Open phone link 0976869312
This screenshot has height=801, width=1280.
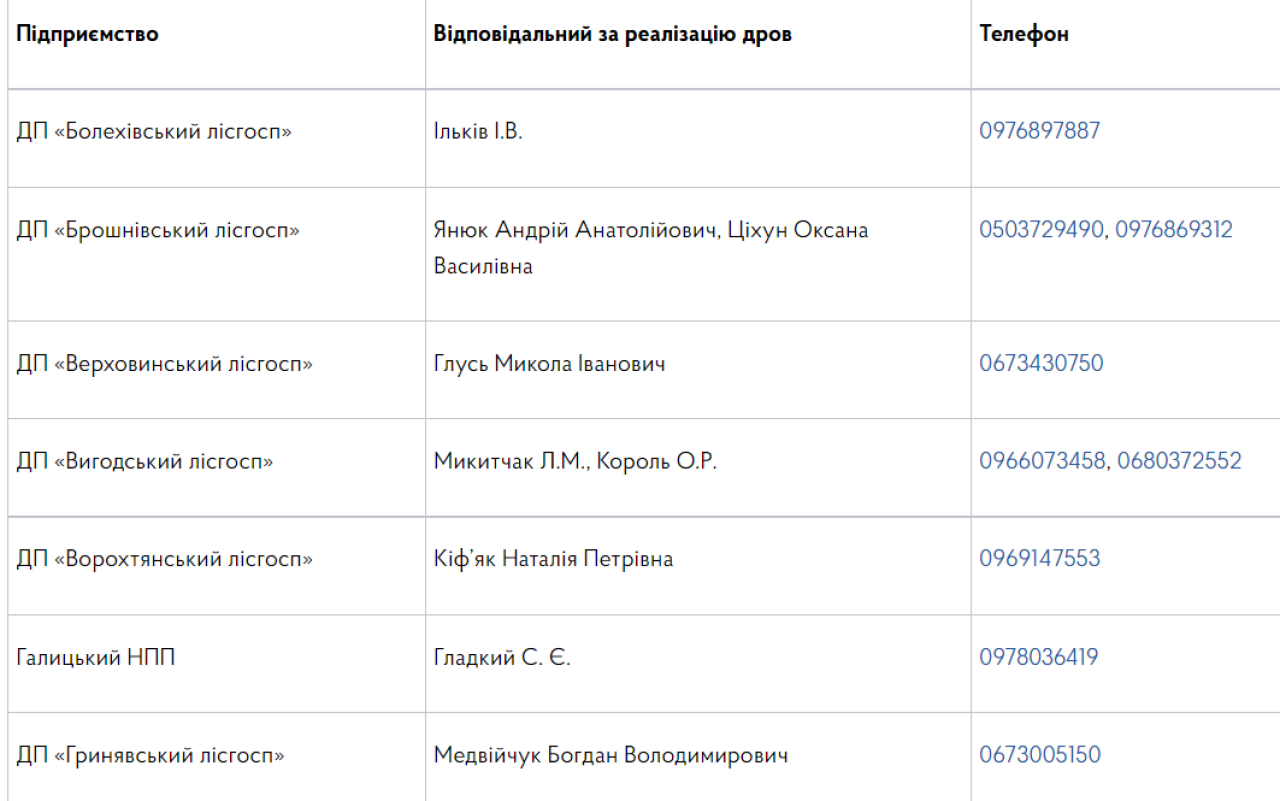(x=1174, y=230)
